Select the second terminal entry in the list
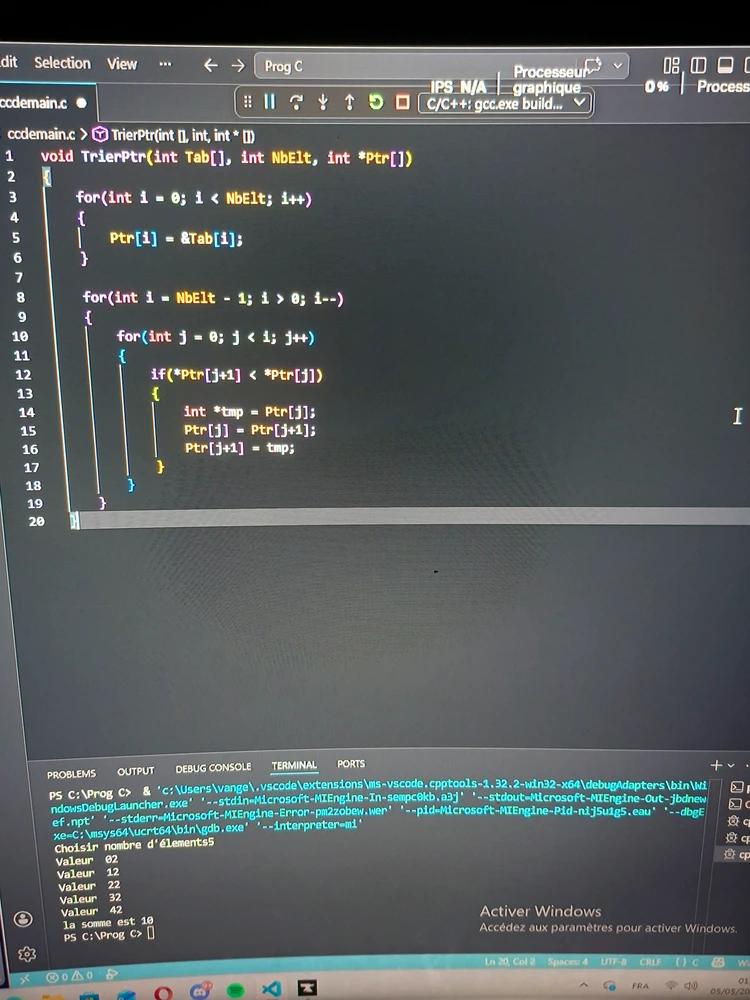Screen dimensions: 750x1000 739,804
